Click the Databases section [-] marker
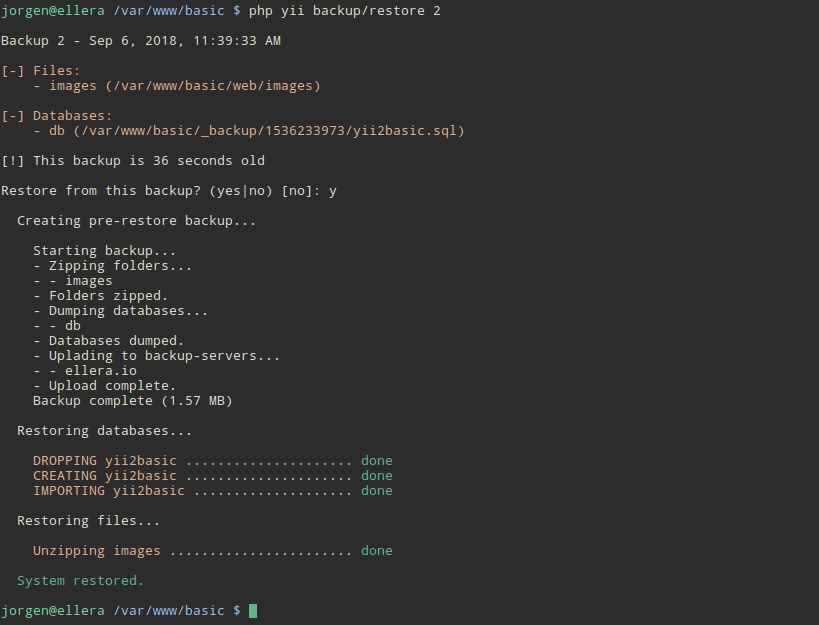The width and height of the screenshot is (819, 625). [13, 115]
